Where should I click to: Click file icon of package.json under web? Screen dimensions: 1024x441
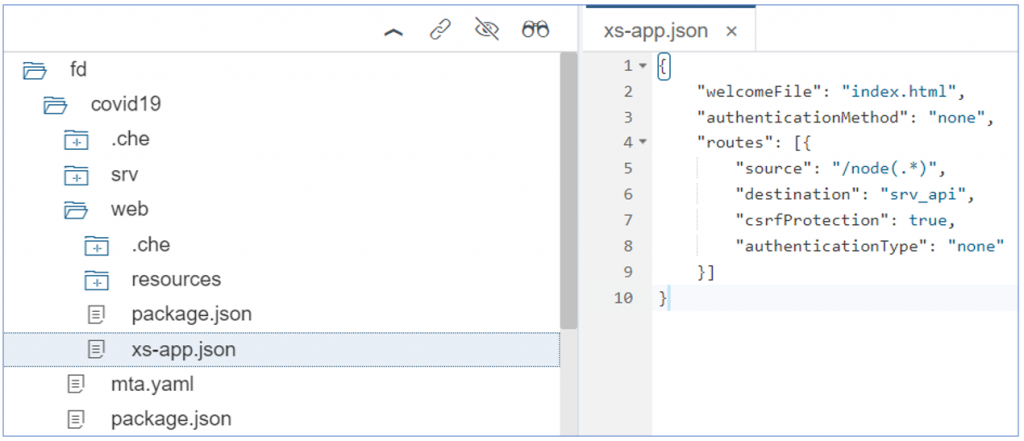[97, 315]
